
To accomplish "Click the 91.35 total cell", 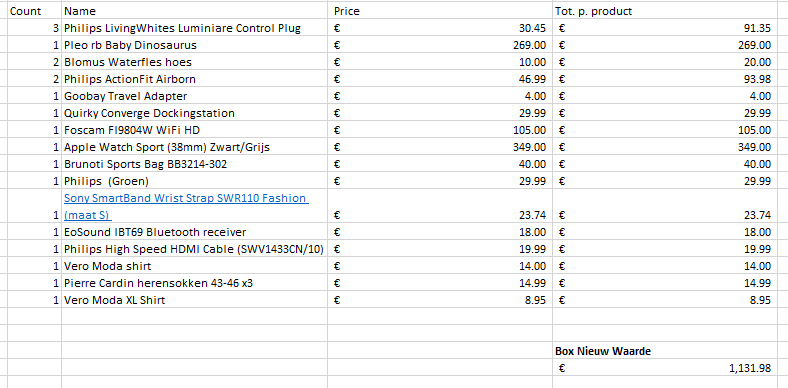I will [x=665, y=28].
